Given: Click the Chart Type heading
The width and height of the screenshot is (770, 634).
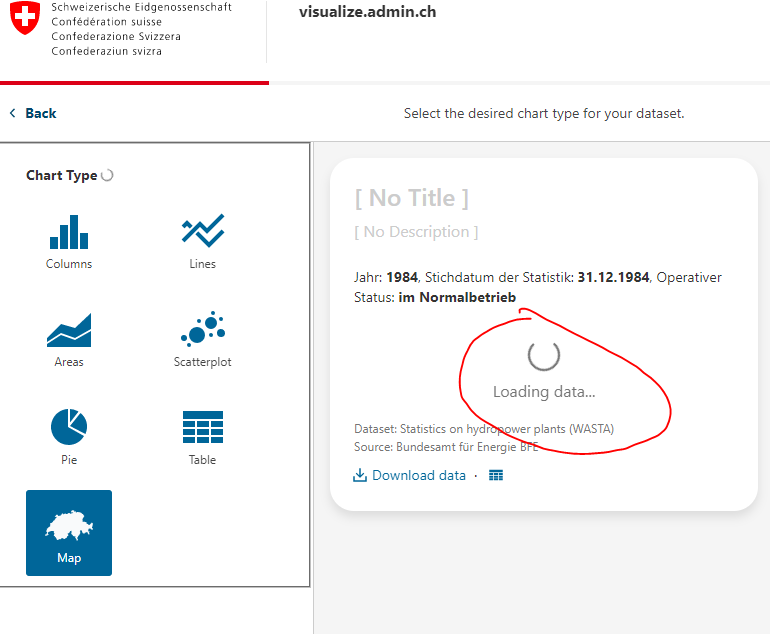Looking at the screenshot, I should coord(61,175).
